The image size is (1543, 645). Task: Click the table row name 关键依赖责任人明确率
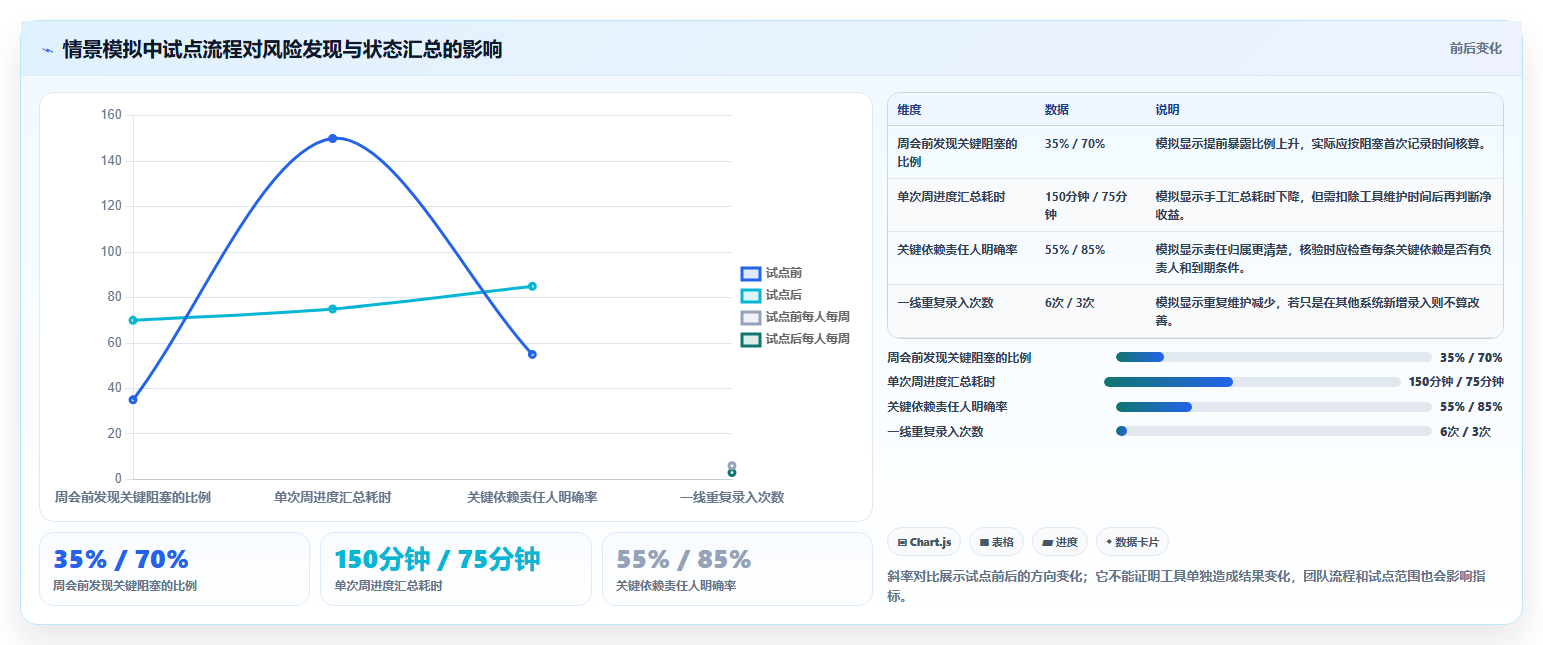(x=957, y=249)
